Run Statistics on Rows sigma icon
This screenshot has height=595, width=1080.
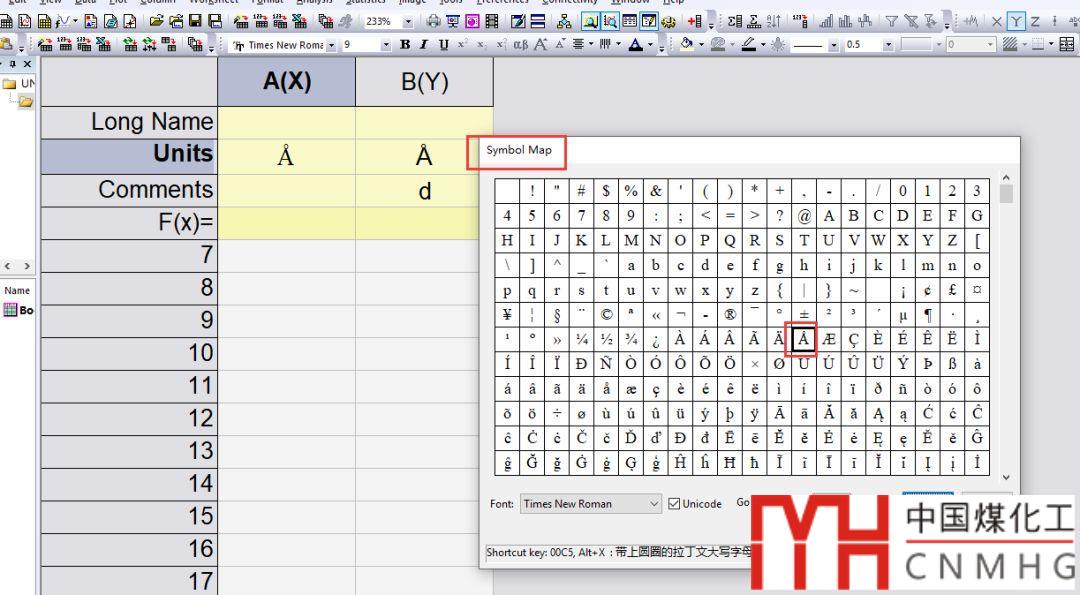(x=754, y=21)
